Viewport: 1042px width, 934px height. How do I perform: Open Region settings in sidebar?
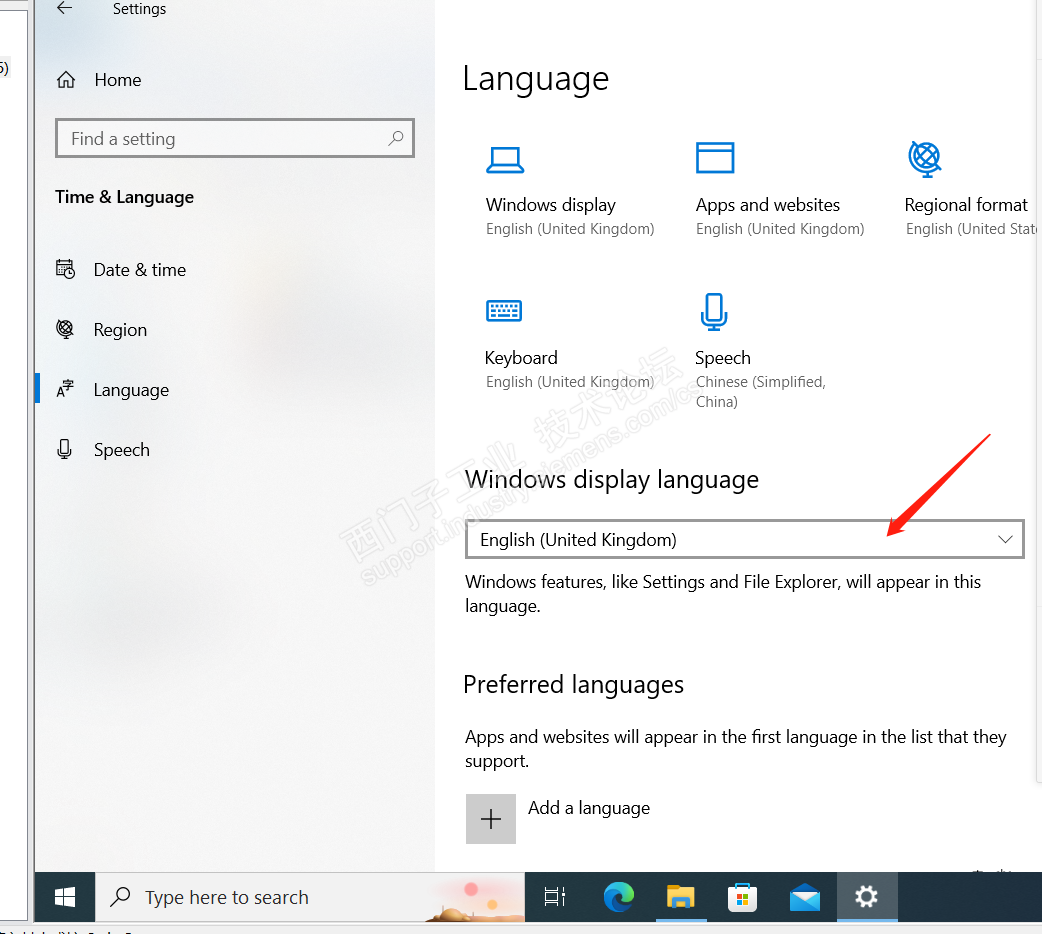[120, 330]
